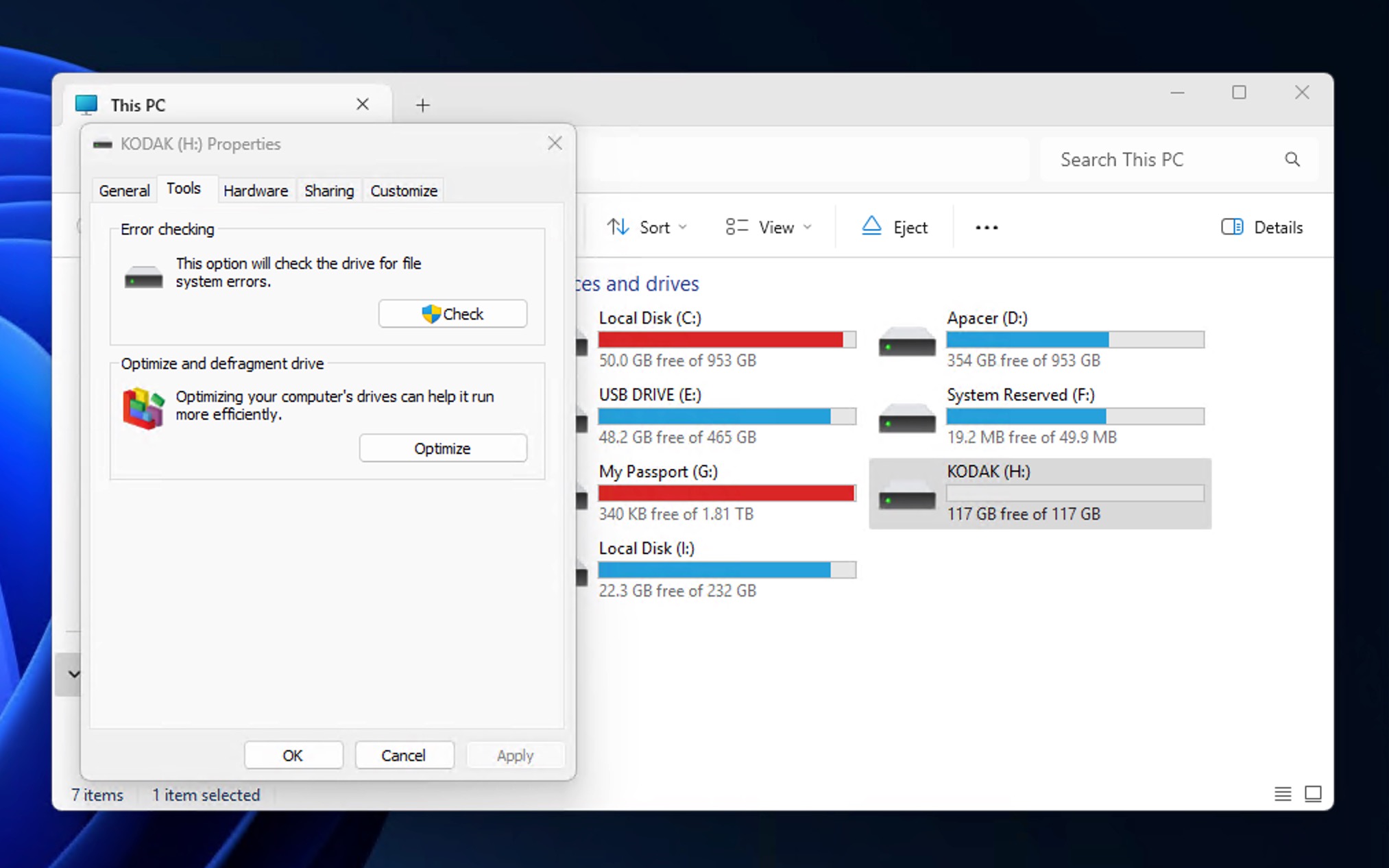Click '340 KB free of 1.81 TB' text
The width and height of the screenshot is (1389, 868).
[x=676, y=514]
